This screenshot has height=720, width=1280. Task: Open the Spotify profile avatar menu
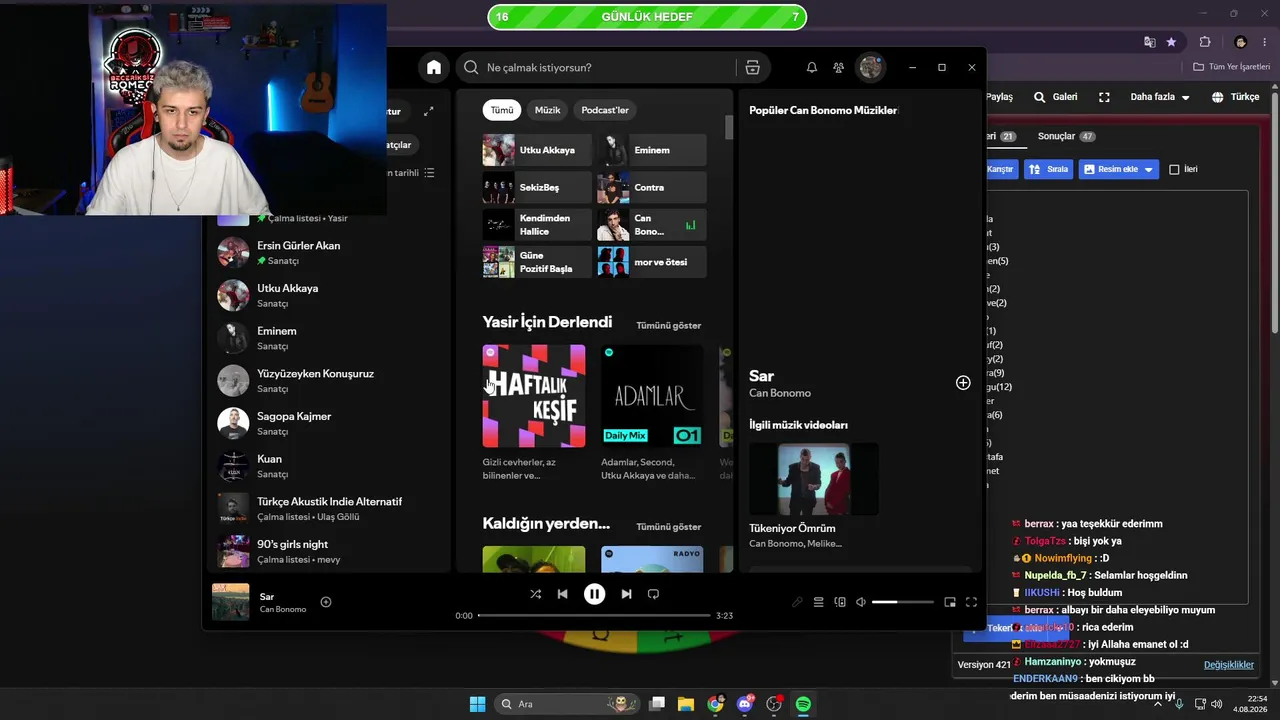click(870, 67)
